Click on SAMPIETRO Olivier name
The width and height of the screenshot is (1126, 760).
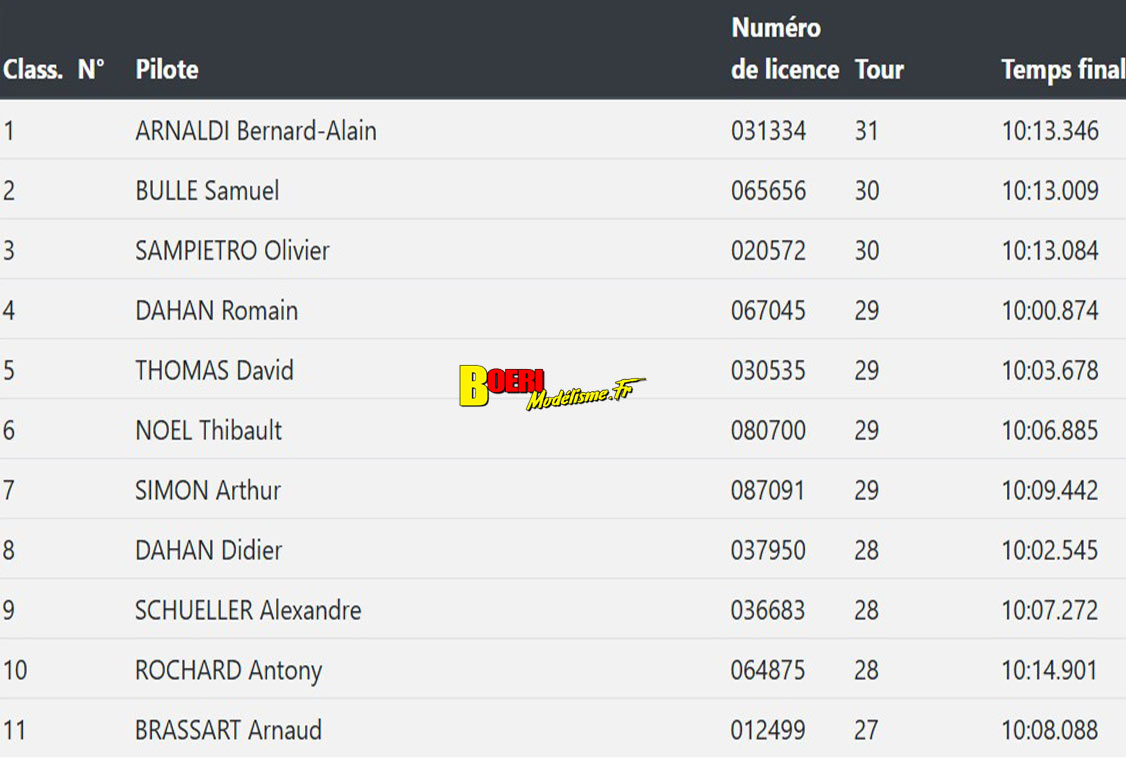pos(232,251)
